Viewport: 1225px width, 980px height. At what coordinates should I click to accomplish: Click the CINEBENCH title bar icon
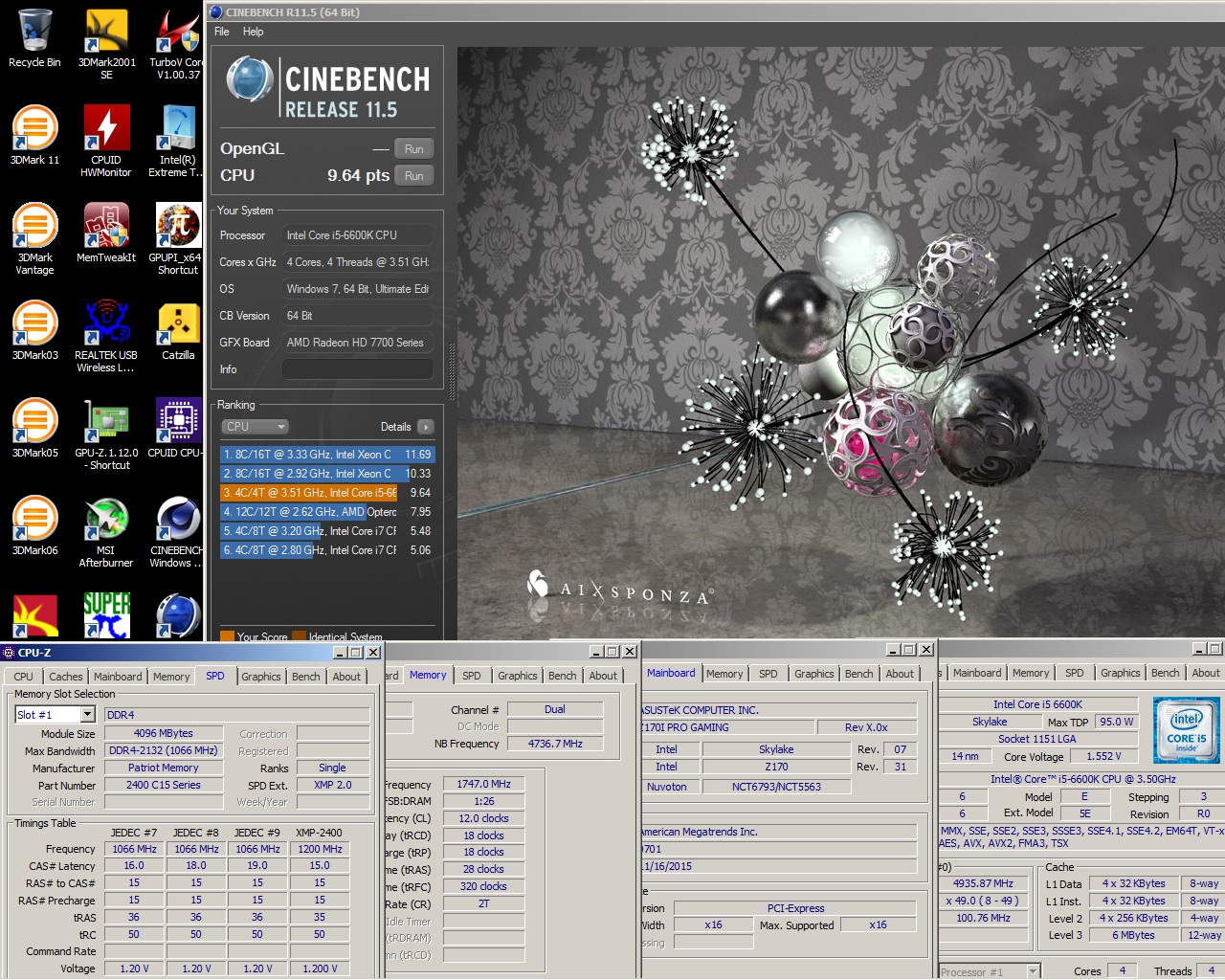pos(217,12)
